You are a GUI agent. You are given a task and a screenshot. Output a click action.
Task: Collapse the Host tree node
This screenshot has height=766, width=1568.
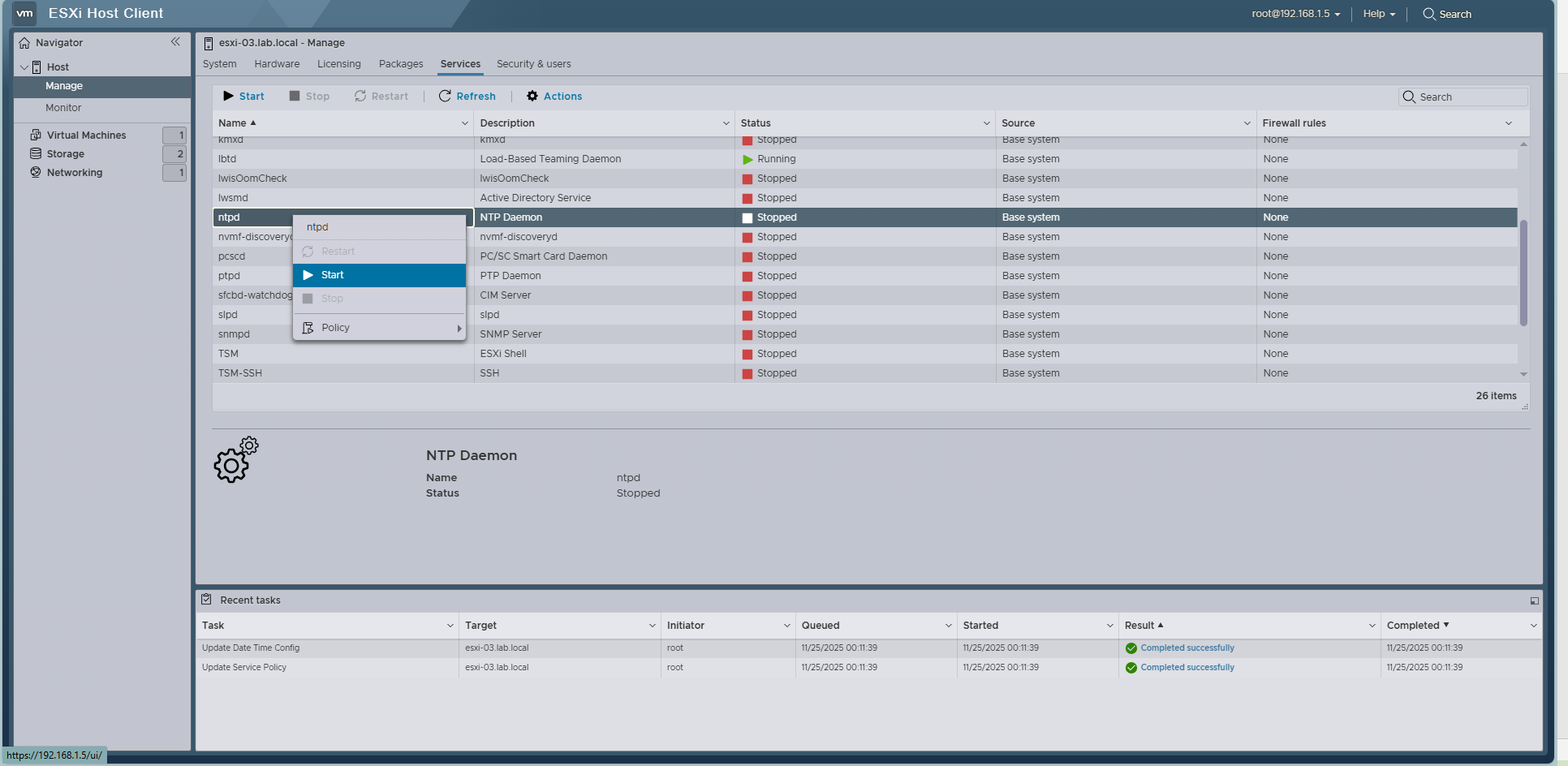(x=24, y=67)
